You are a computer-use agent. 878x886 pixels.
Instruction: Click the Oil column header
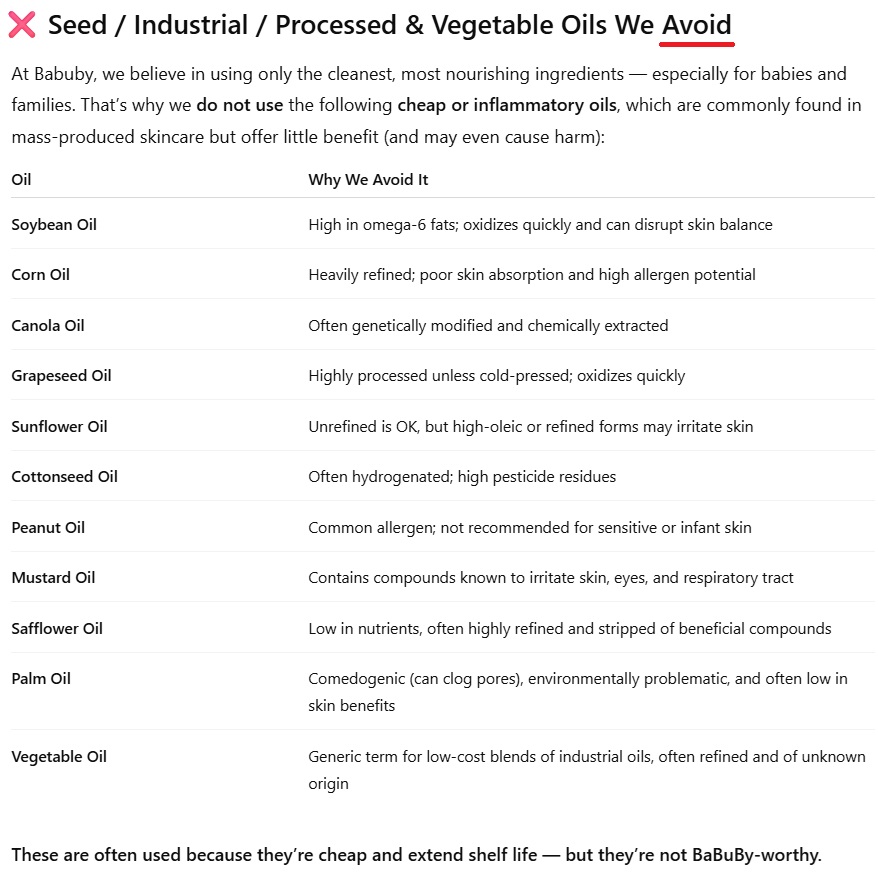pos(21,180)
